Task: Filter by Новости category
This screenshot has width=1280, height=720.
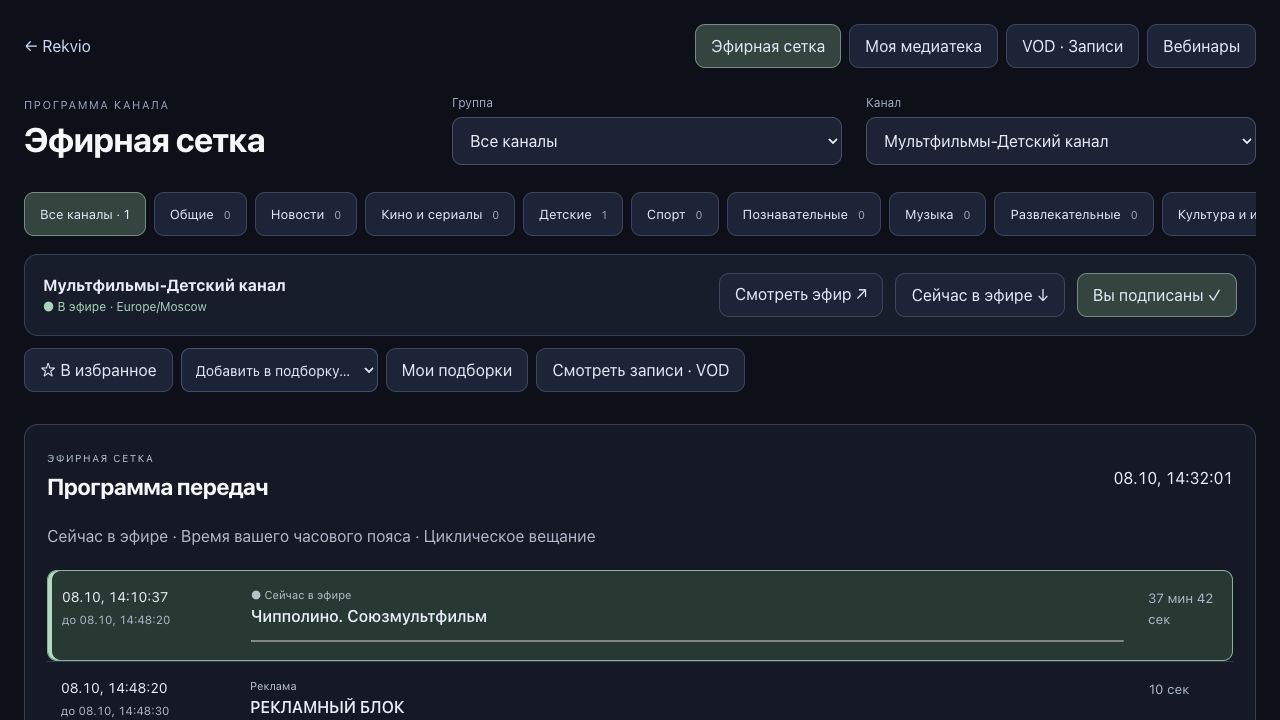Action: pyautogui.click(x=306, y=214)
